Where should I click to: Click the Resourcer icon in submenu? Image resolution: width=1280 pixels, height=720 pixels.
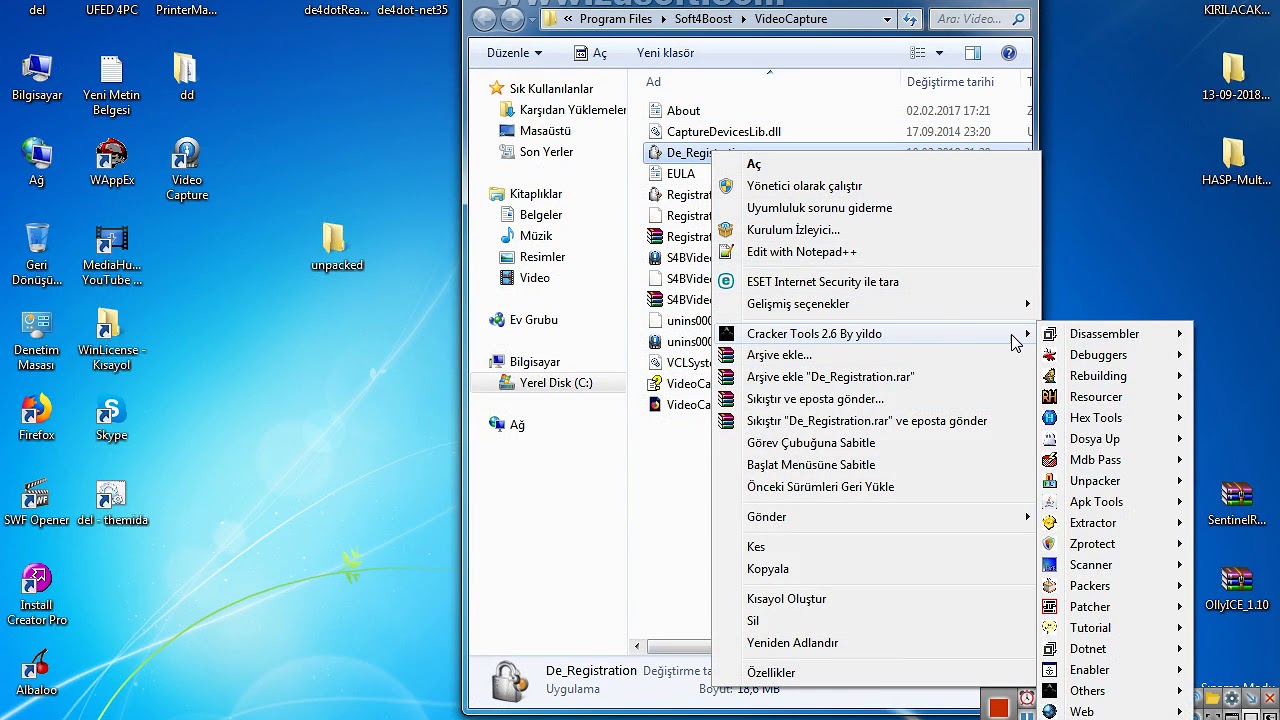pos(1049,397)
